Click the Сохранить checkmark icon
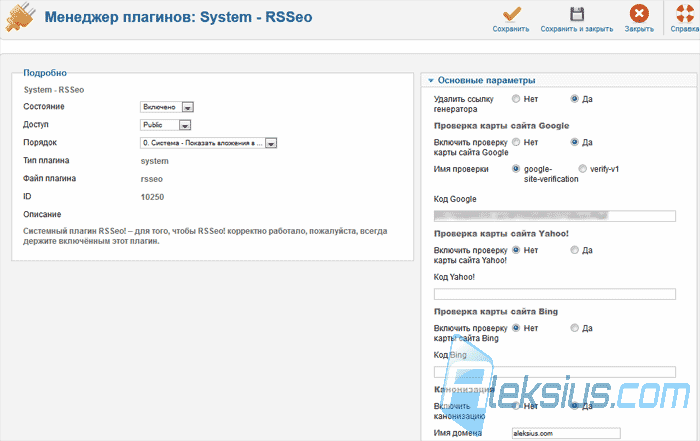This screenshot has width=700, height=441. (511, 14)
